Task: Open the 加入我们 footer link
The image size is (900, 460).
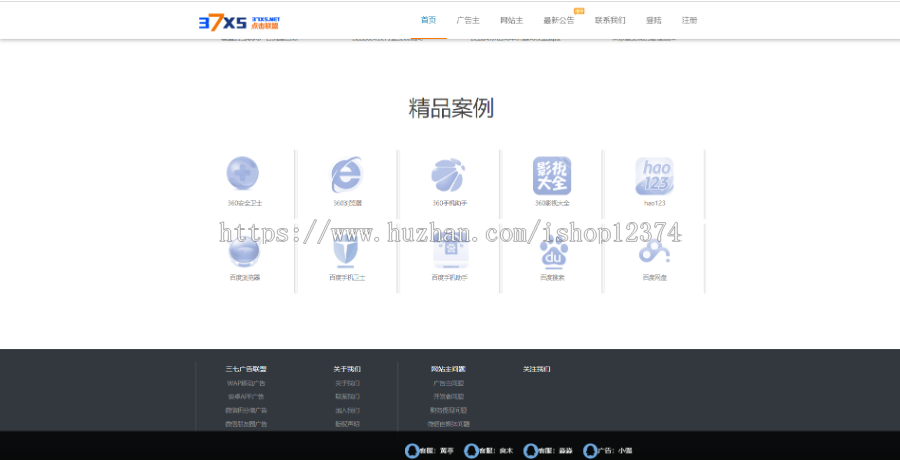Action: (347, 411)
